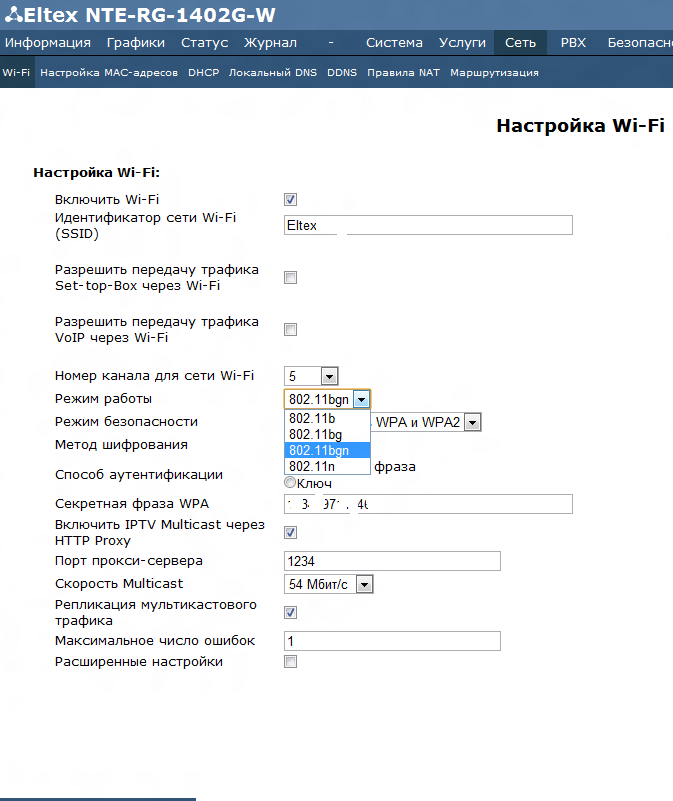
Task: Click the SSID input field containing Eltex
Action: [x=428, y=225]
